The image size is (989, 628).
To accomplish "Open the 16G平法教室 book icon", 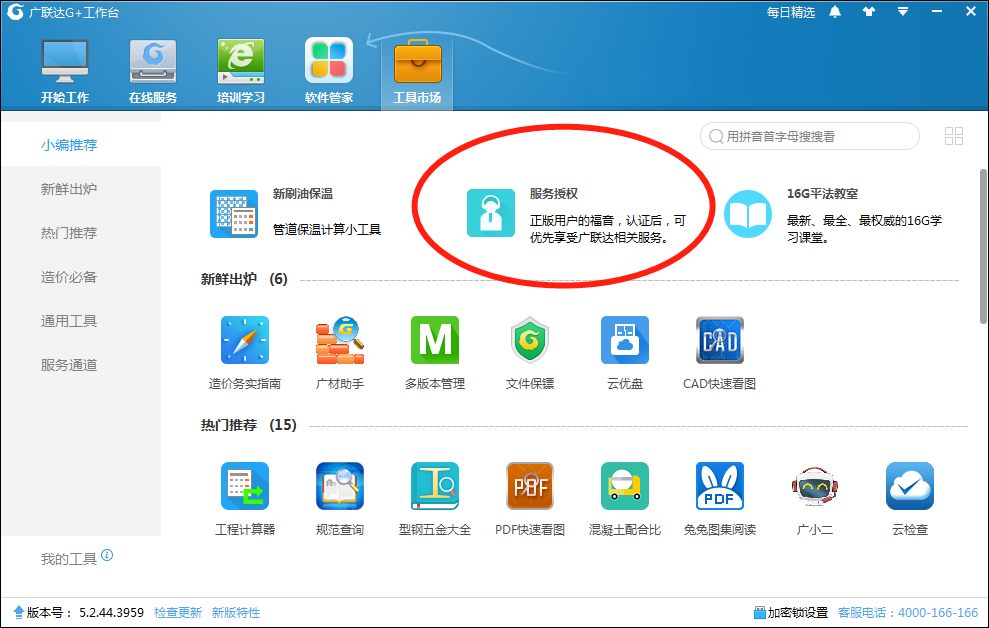I will pyautogui.click(x=748, y=214).
